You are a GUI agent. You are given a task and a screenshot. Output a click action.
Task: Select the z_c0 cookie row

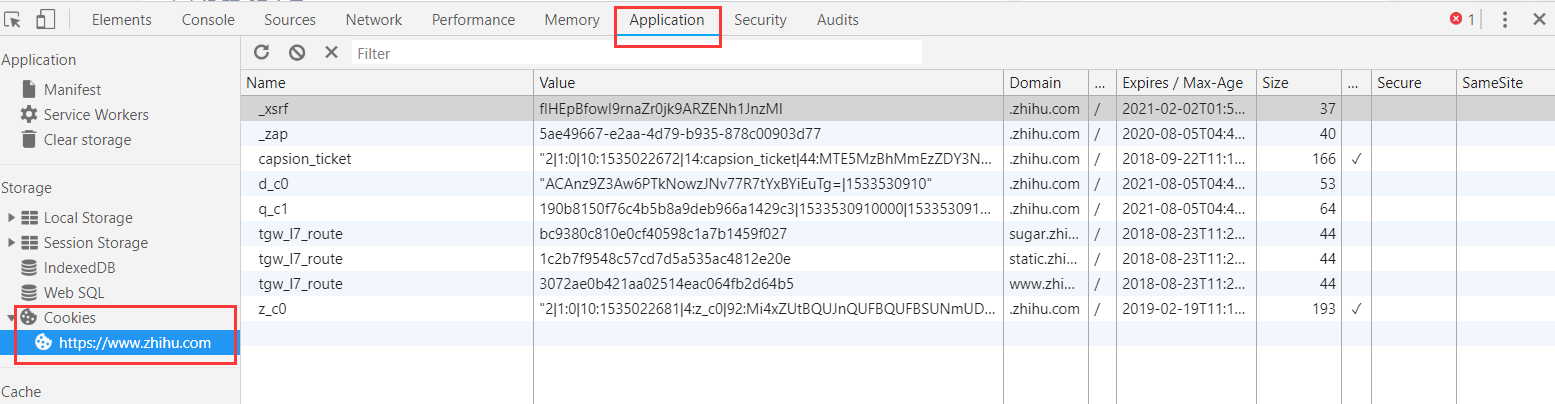click(x=898, y=308)
